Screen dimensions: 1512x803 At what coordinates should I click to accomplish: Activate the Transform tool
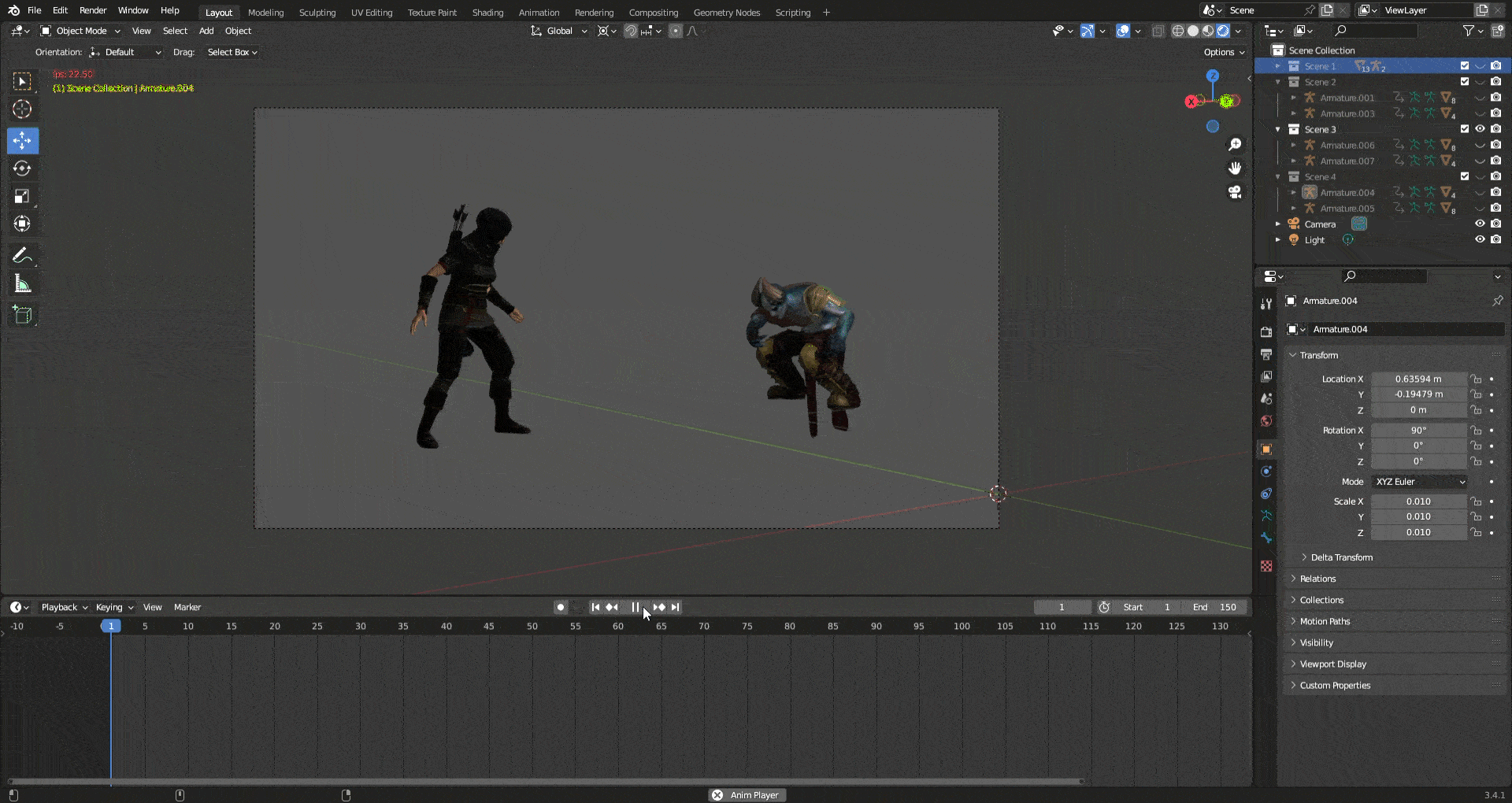(x=22, y=224)
